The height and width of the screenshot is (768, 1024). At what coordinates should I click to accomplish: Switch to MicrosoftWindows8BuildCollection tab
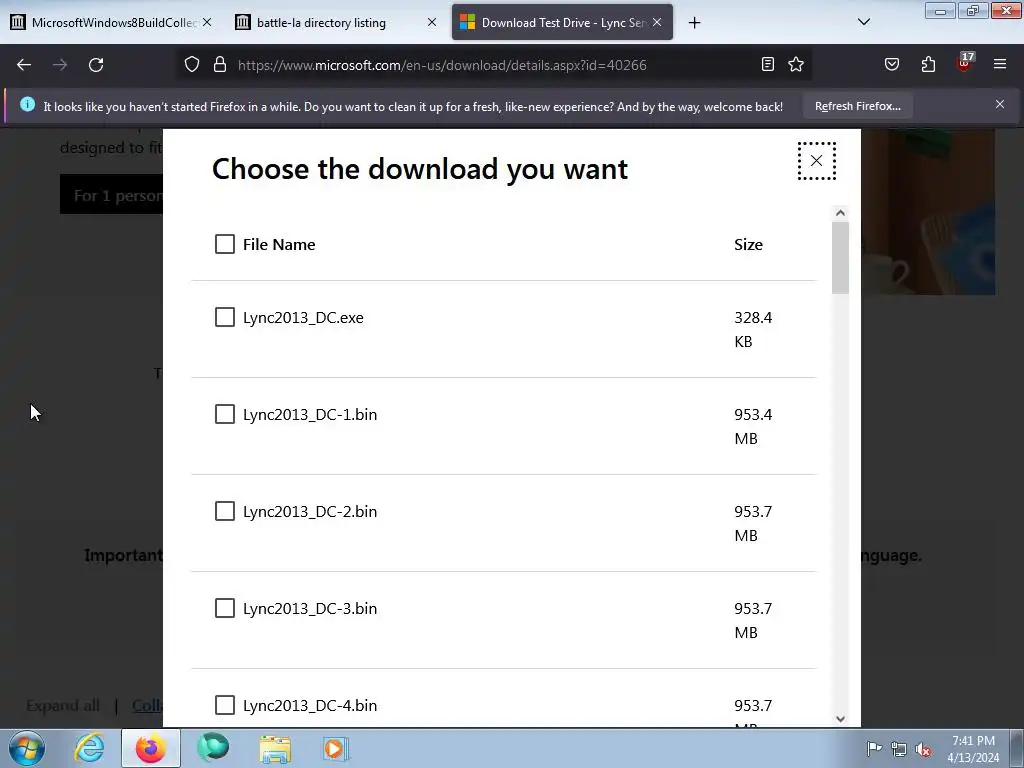[x=112, y=22]
